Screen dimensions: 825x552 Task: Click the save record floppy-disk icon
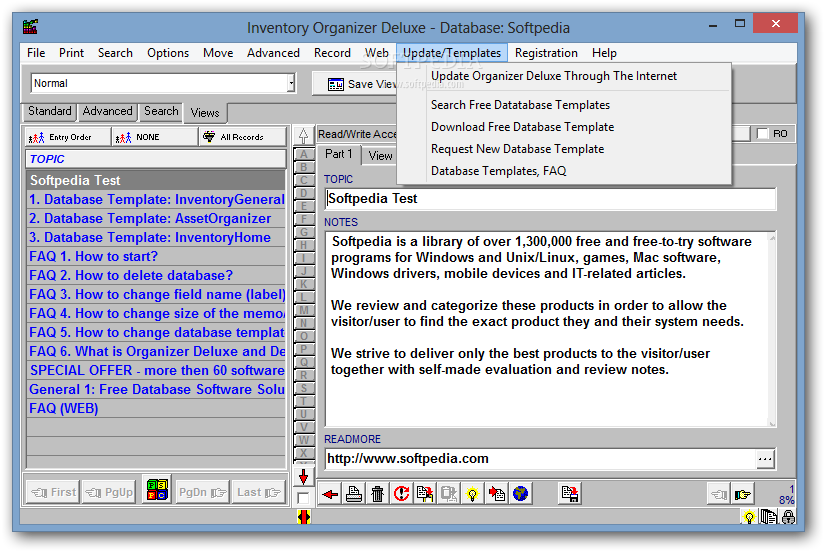[570, 494]
